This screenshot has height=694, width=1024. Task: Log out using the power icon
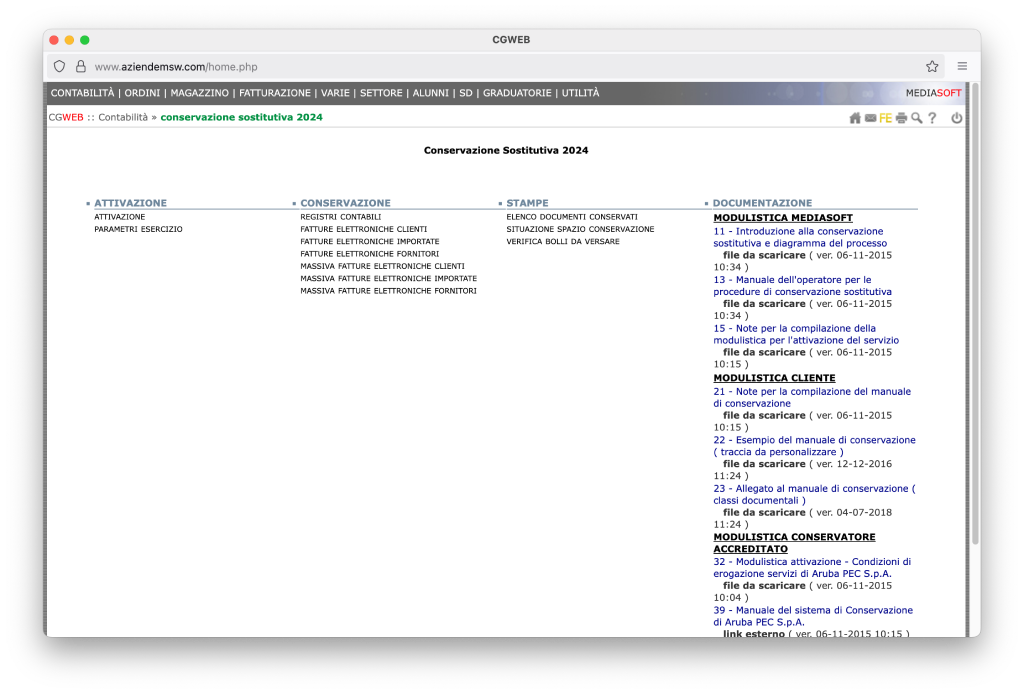[x=957, y=118]
